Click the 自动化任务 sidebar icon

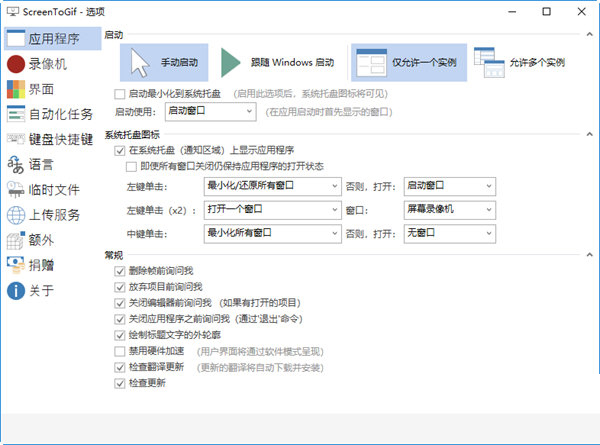(16, 114)
